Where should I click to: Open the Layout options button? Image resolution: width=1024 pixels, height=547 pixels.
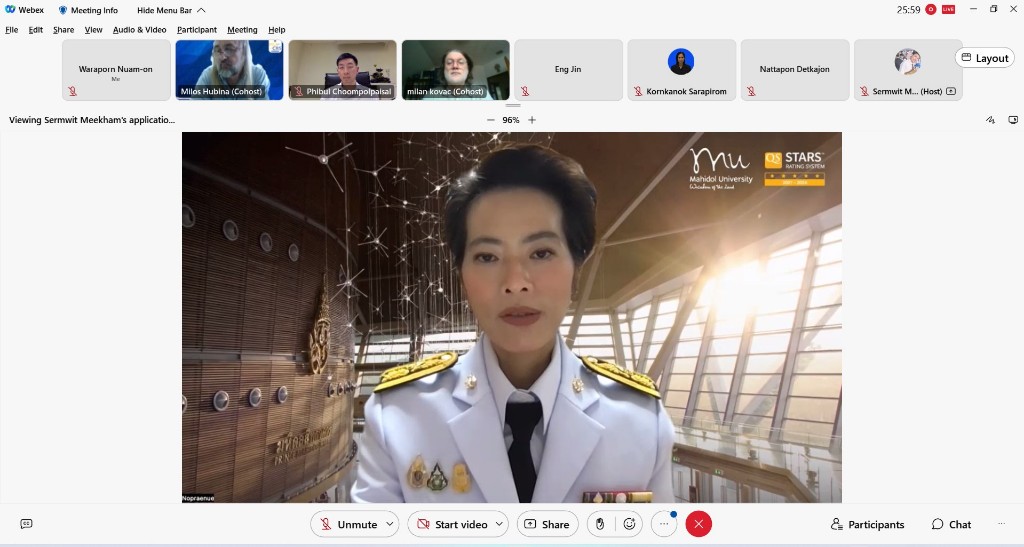click(x=985, y=58)
